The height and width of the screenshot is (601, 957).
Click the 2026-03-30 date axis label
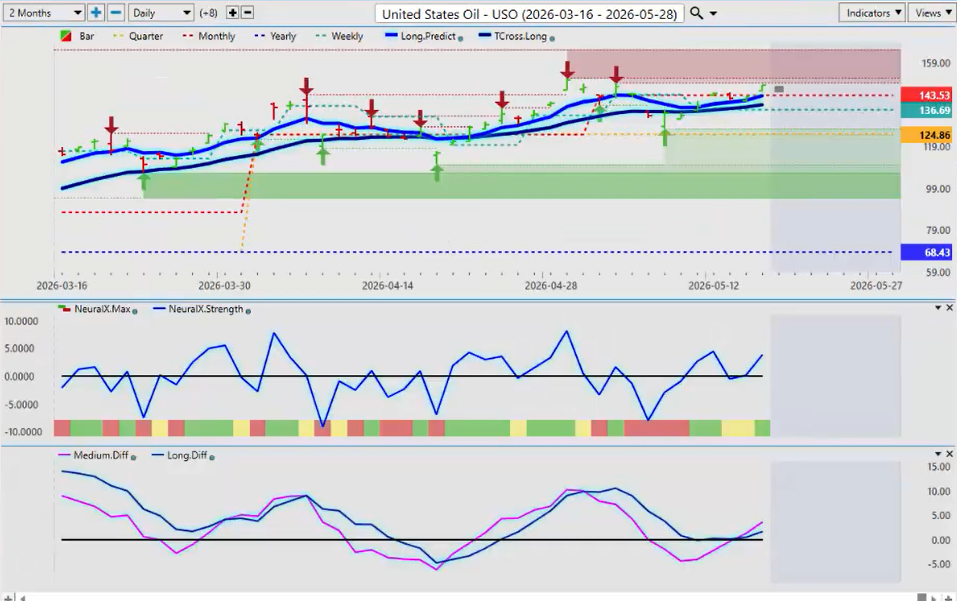pos(224,286)
